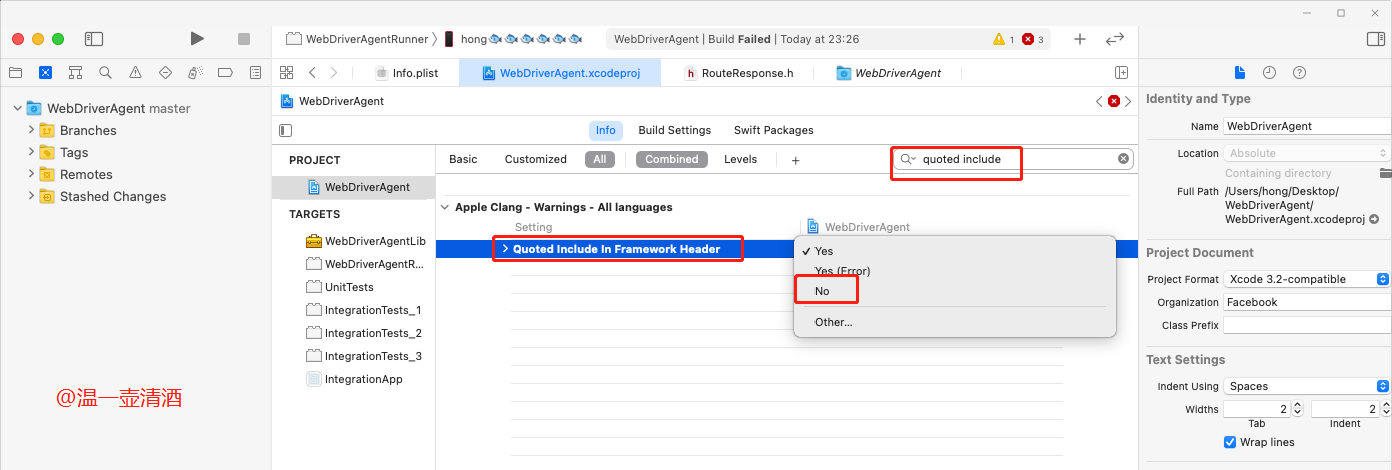Hide the project and targets list

pos(286,130)
